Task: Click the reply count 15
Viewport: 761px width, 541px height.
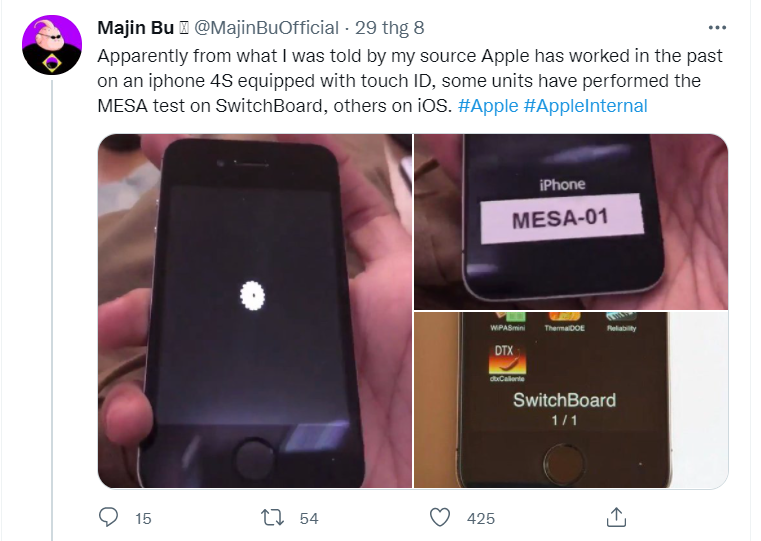Action: [x=143, y=518]
